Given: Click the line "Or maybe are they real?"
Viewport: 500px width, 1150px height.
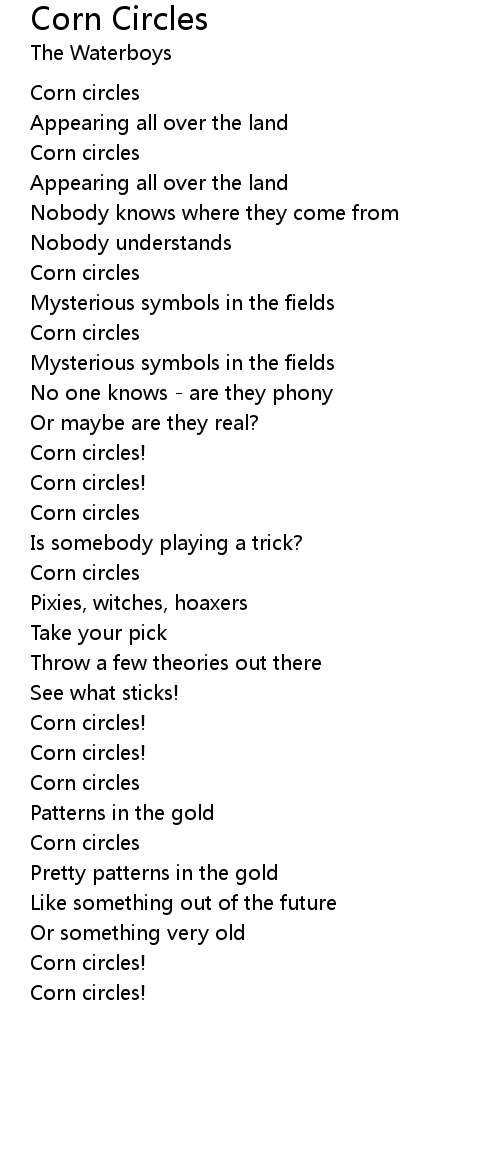Looking at the screenshot, I should pyautogui.click(x=144, y=423).
